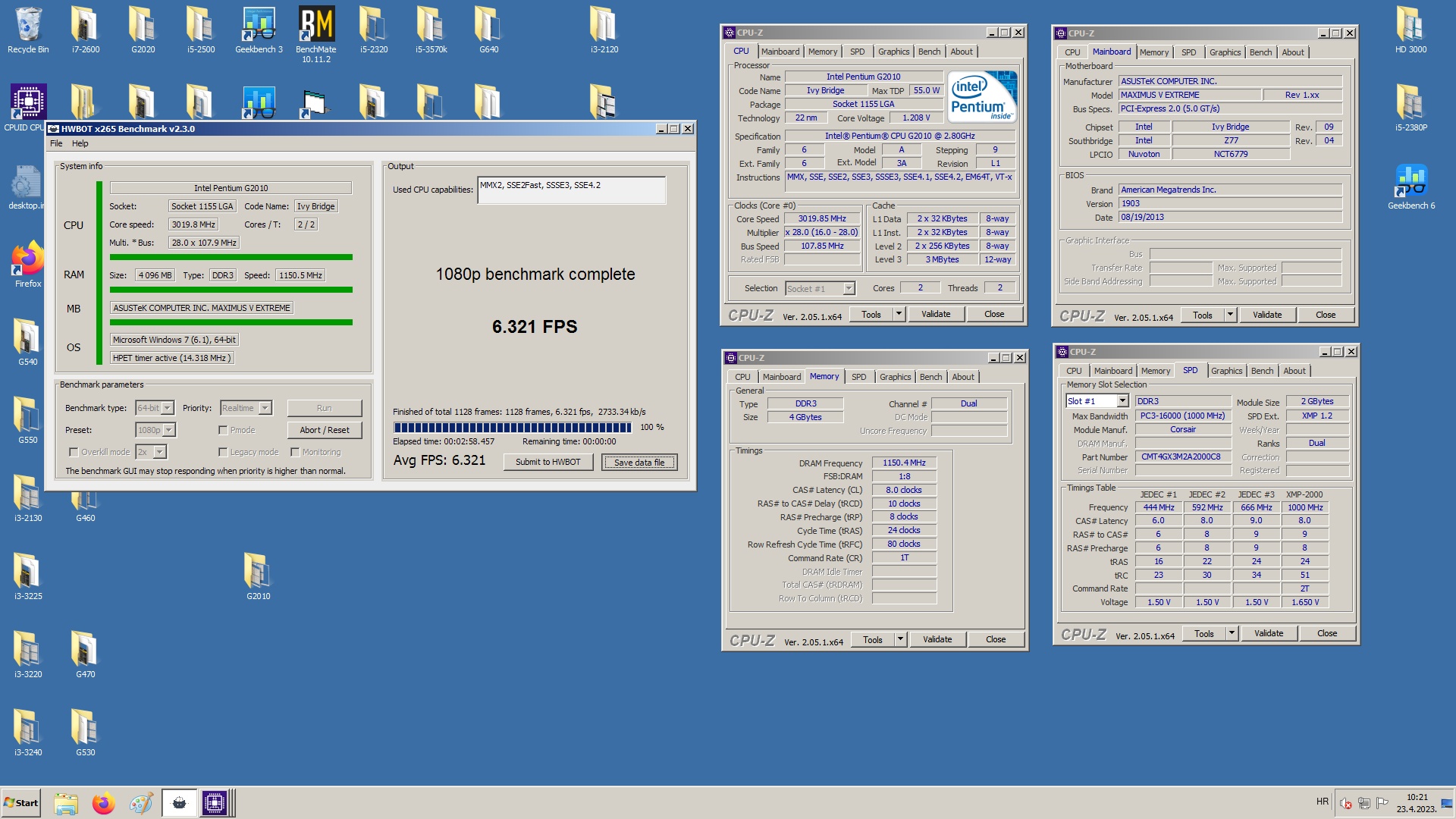The width and height of the screenshot is (1456, 819).
Task: Expand the Tools arrow in CPU tab window
Action: (899, 314)
